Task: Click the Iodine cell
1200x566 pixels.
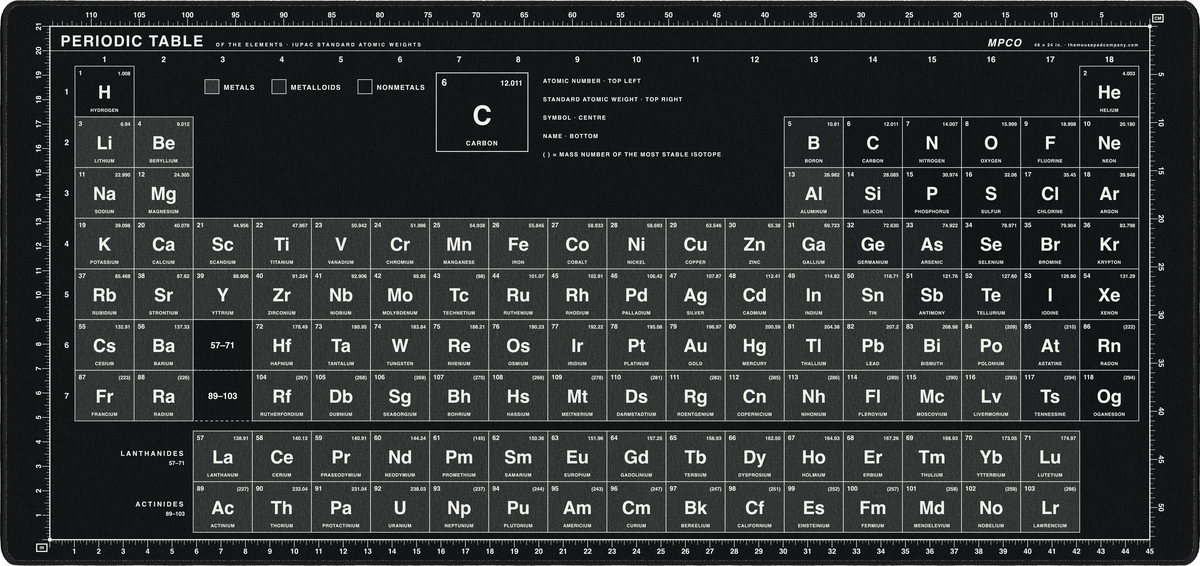Action: tap(1050, 295)
